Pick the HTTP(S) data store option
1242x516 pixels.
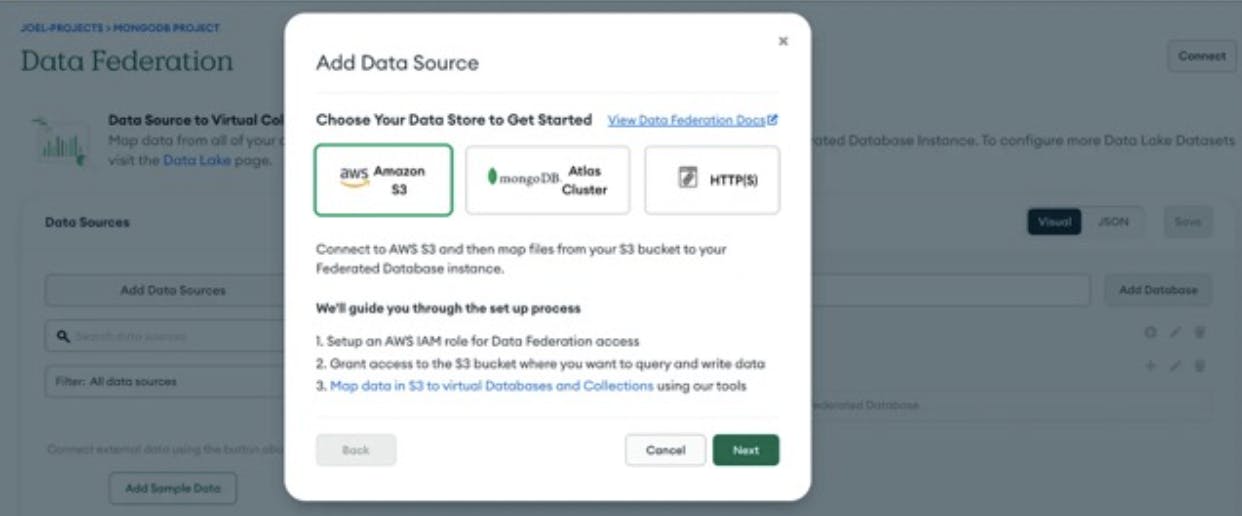[712, 180]
